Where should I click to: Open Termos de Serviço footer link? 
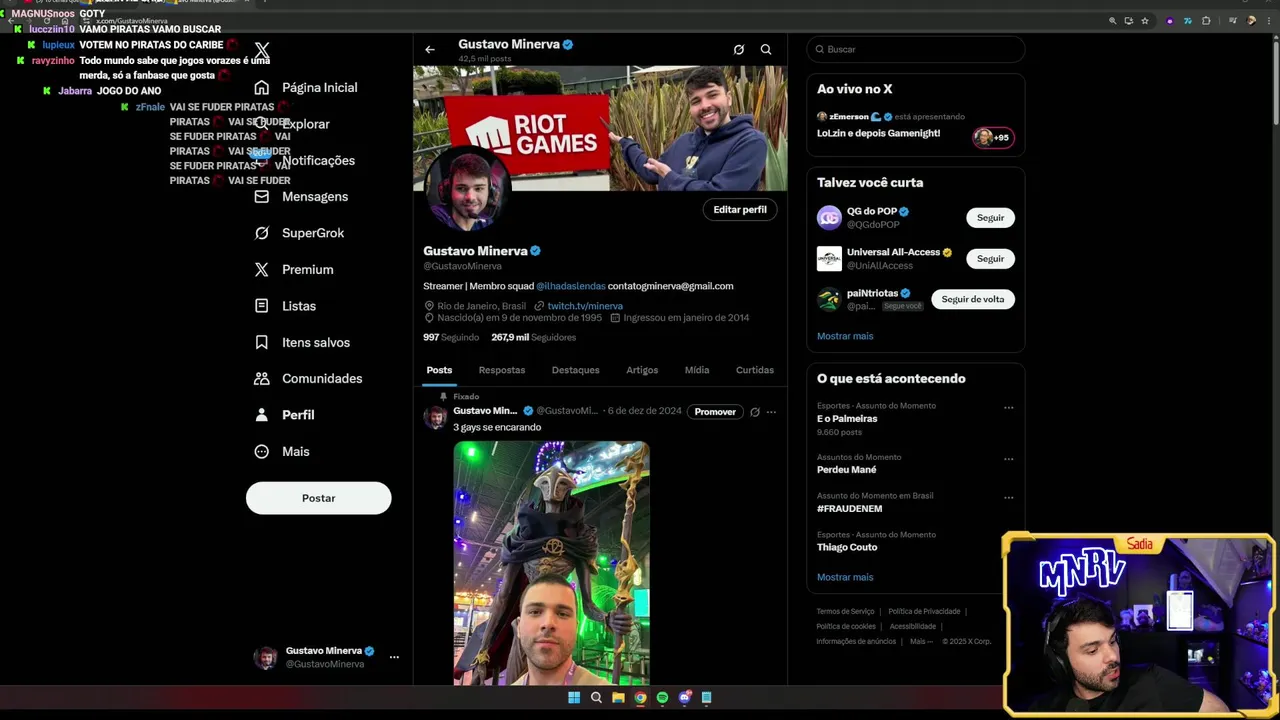[x=845, y=612]
